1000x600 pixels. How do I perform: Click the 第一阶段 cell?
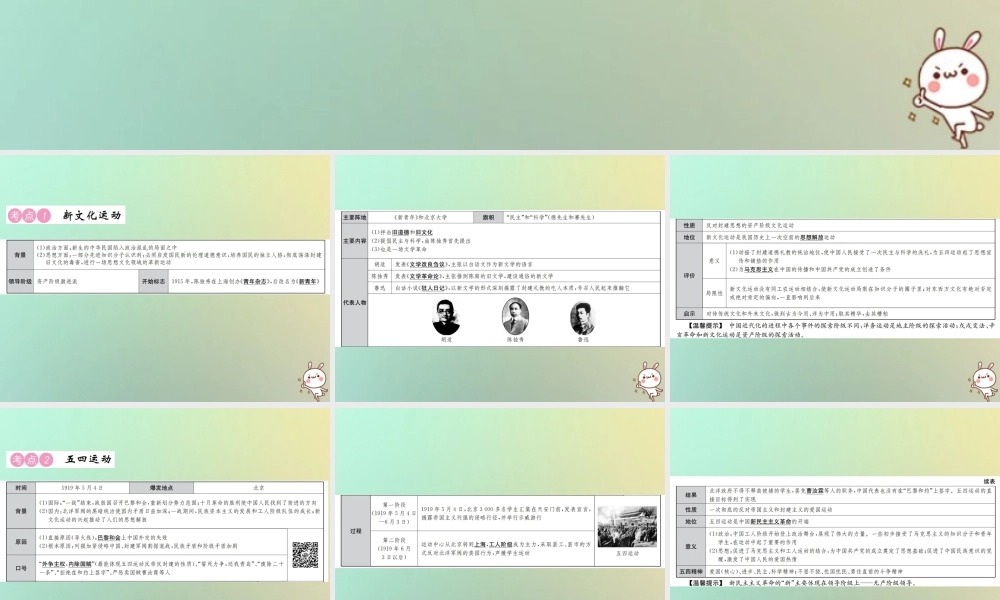coord(394,513)
